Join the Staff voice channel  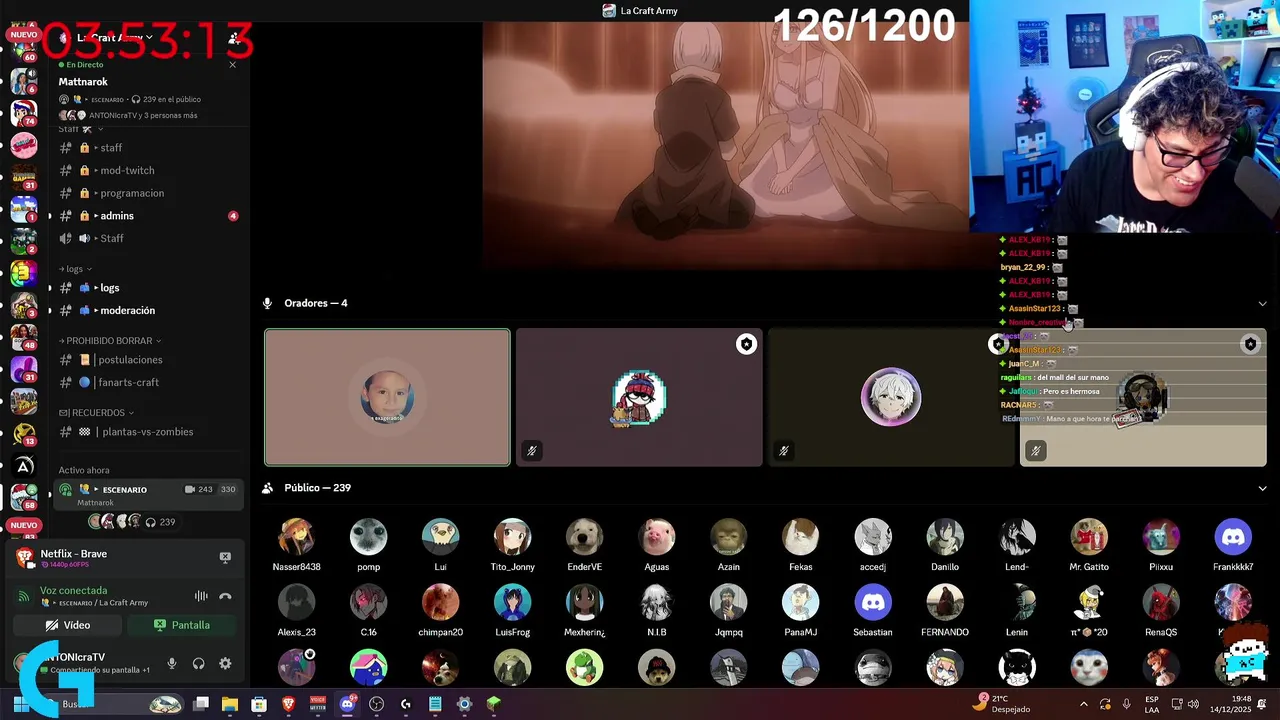(x=148, y=238)
